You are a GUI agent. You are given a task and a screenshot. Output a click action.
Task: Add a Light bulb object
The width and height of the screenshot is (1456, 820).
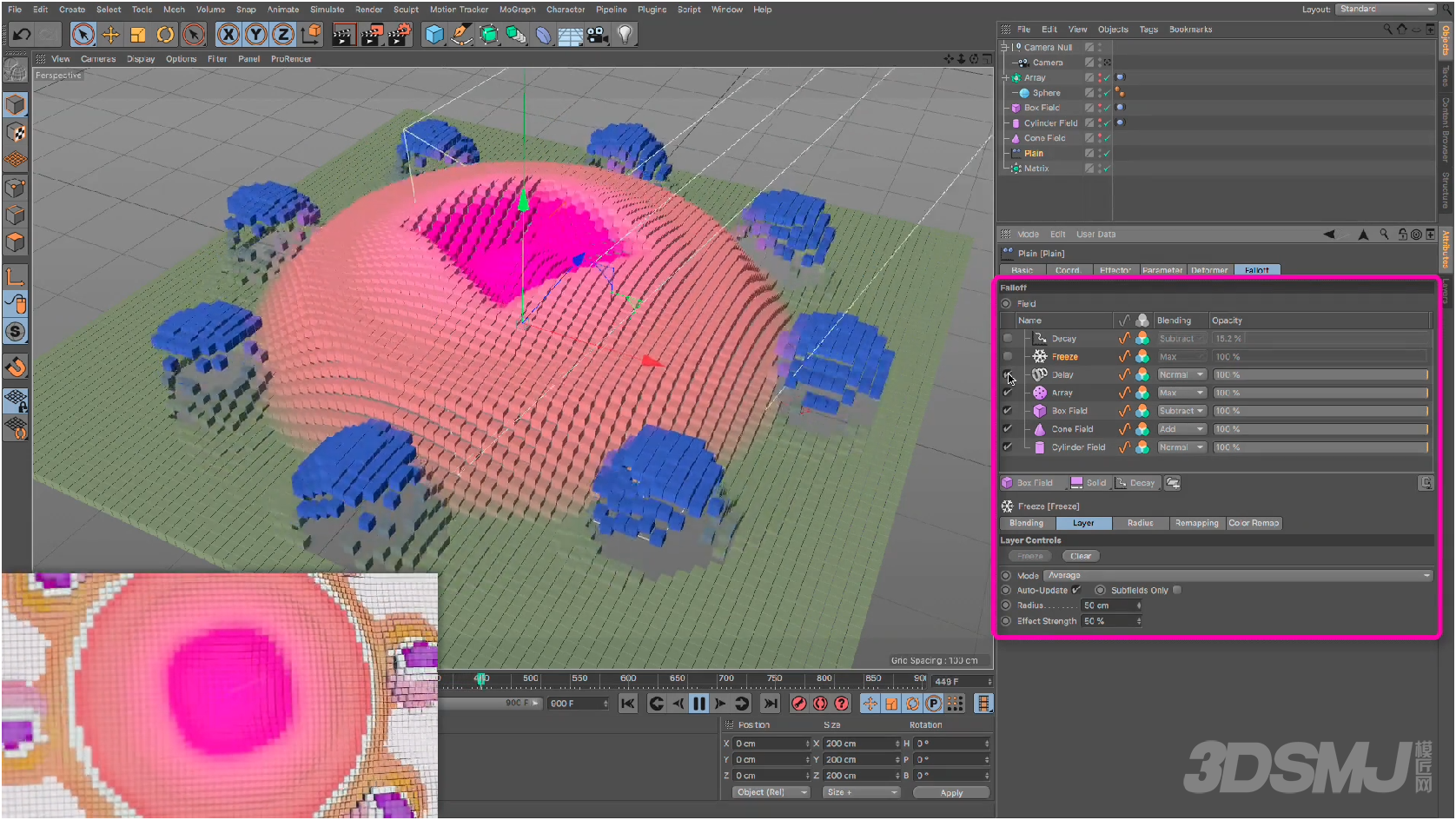[625, 35]
